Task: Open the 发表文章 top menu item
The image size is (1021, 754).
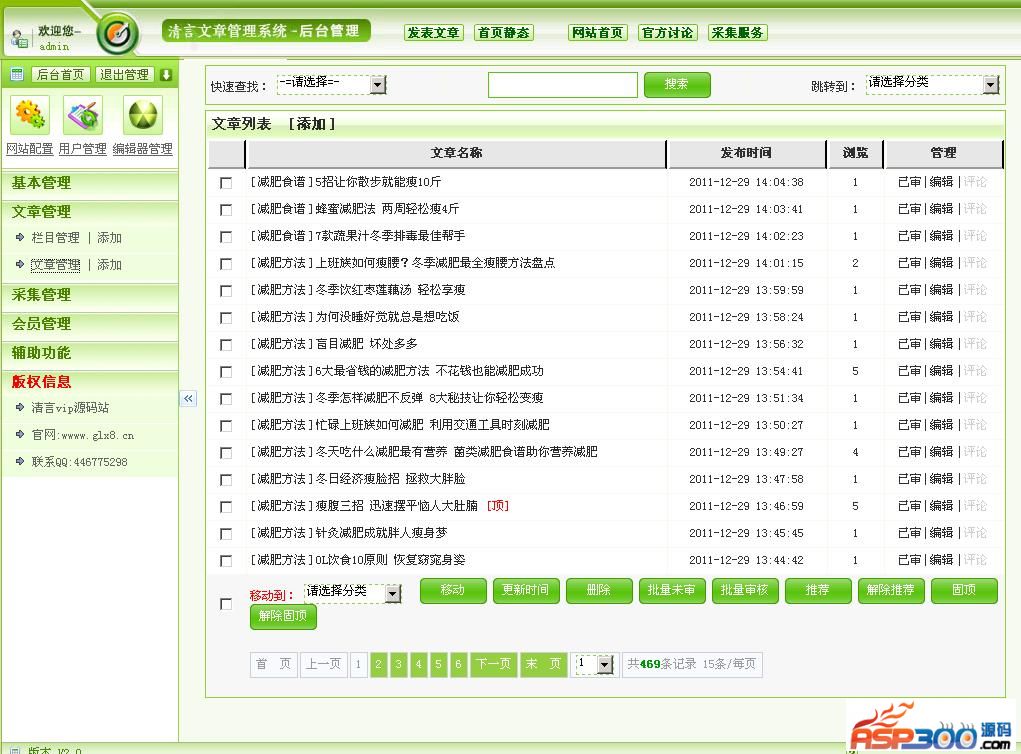Action: click(x=434, y=33)
